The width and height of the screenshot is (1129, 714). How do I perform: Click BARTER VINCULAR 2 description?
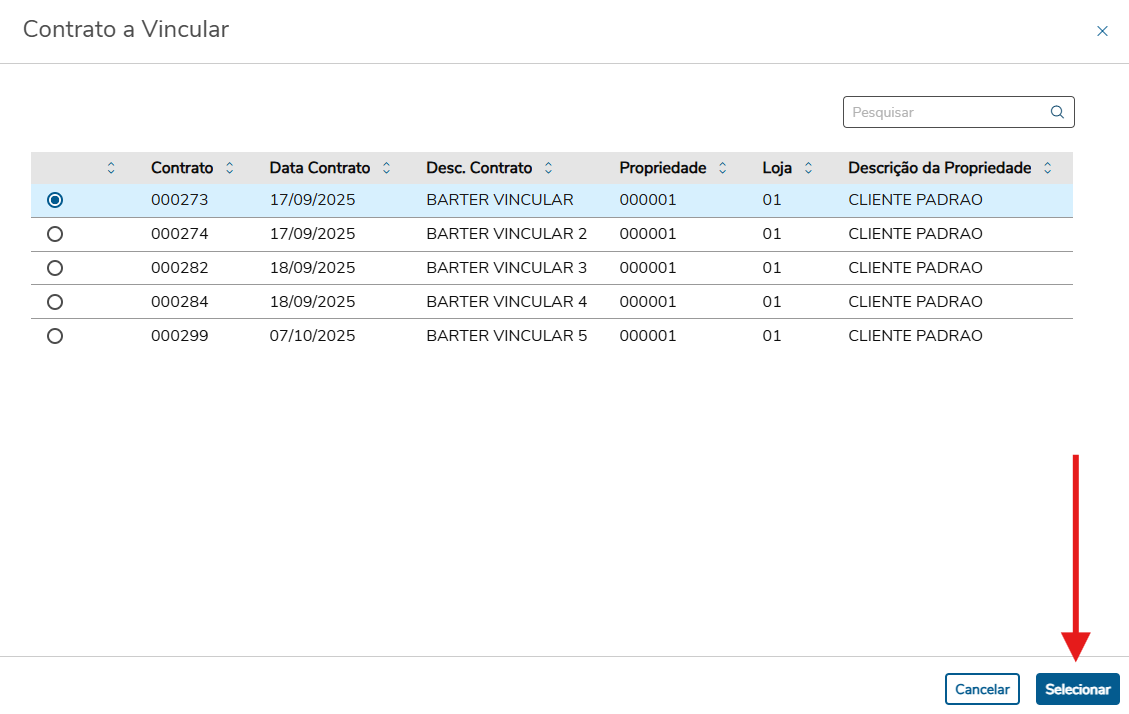coord(507,234)
